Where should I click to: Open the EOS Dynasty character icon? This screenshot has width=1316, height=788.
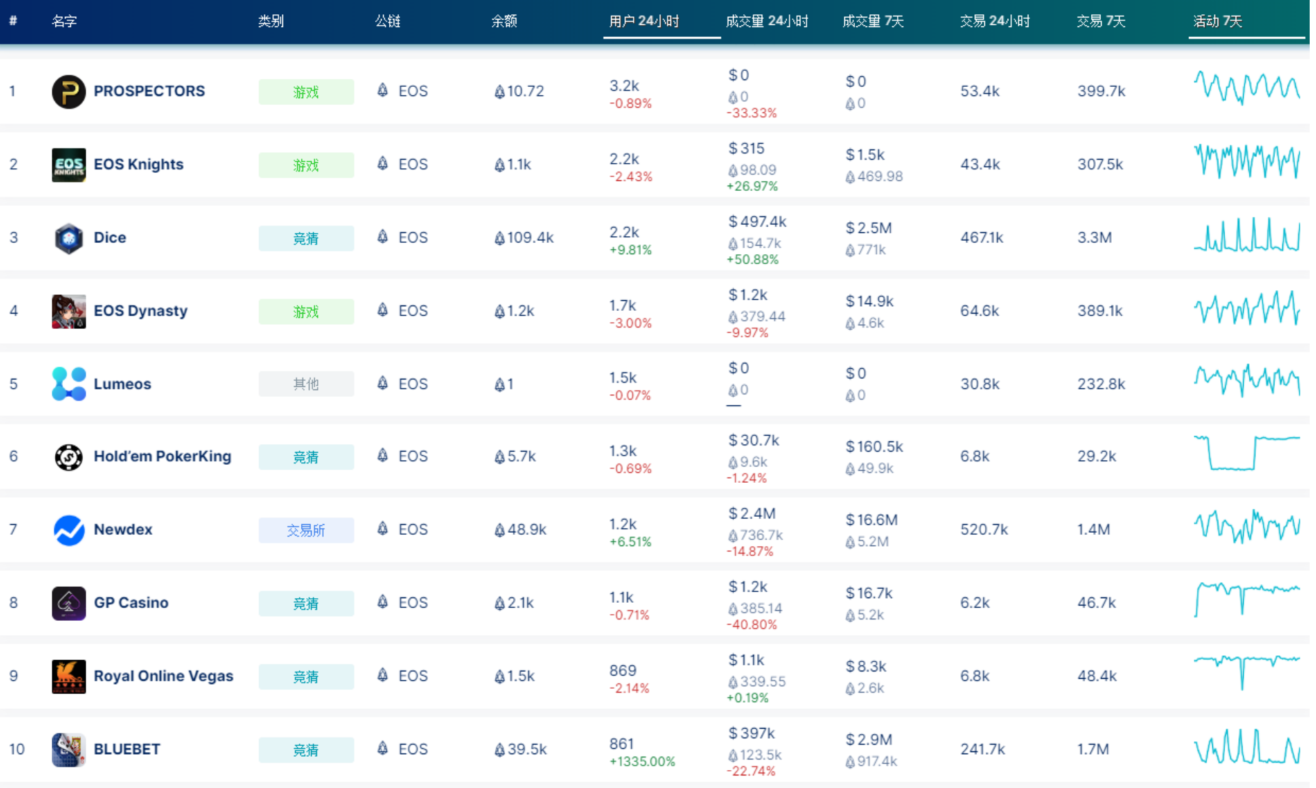(x=69, y=311)
